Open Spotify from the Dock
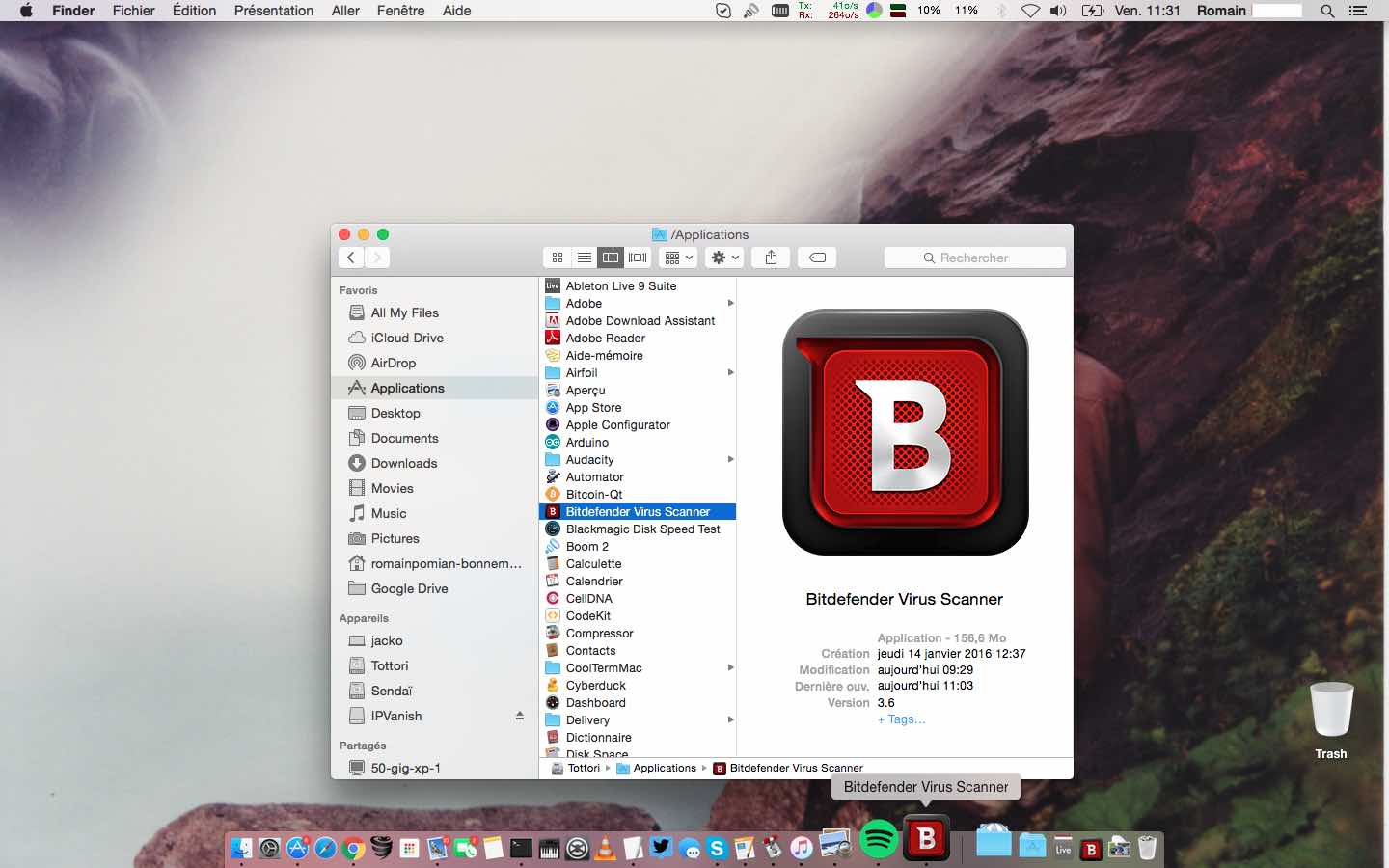Image resolution: width=1389 pixels, height=868 pixels. coord(878,839)
